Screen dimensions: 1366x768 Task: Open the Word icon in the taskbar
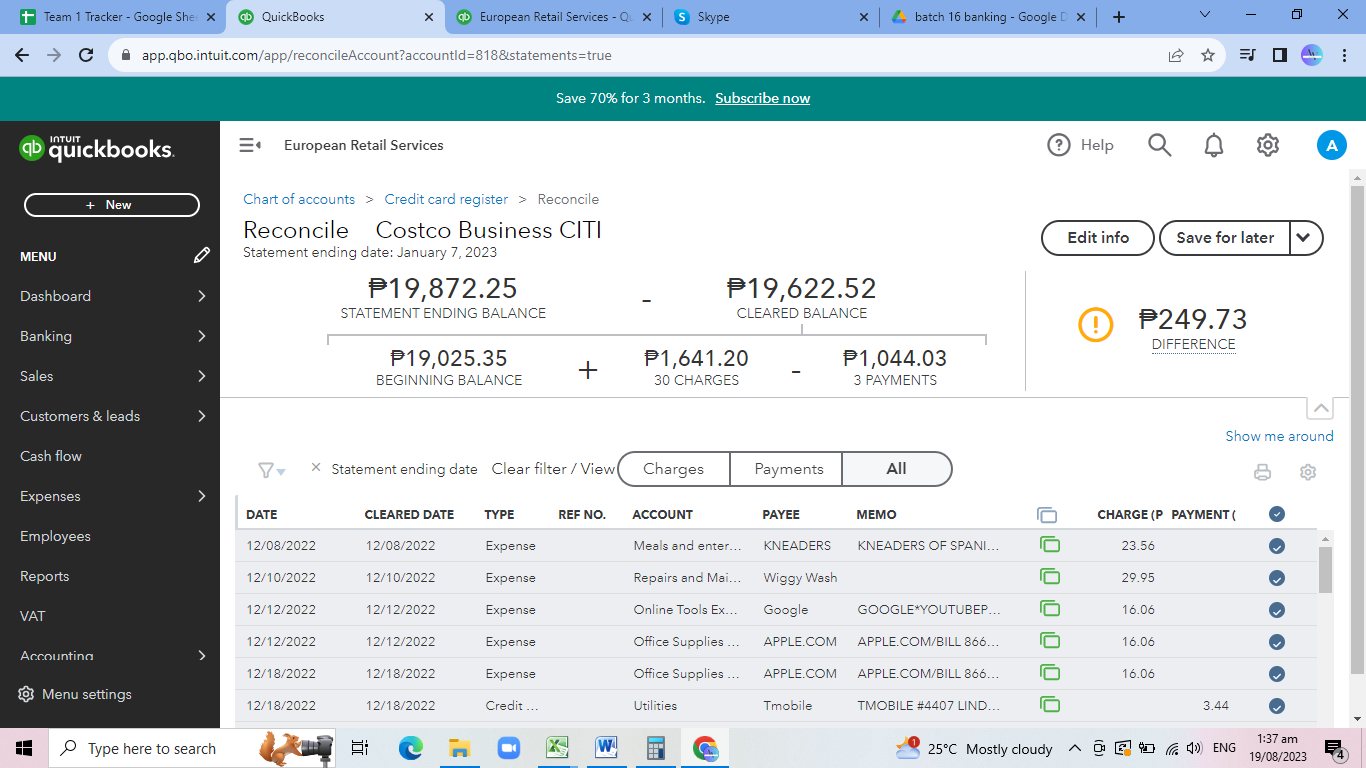point(606,748)
